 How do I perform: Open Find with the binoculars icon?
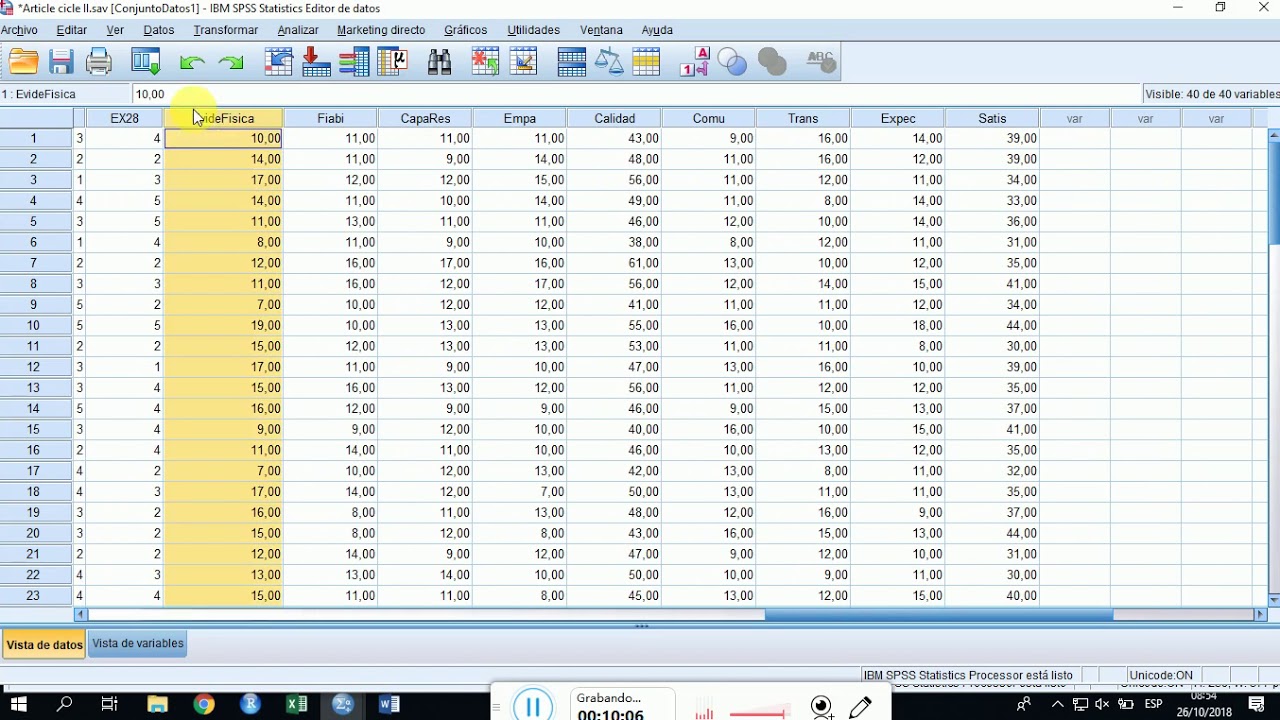(x=440, y=62)
